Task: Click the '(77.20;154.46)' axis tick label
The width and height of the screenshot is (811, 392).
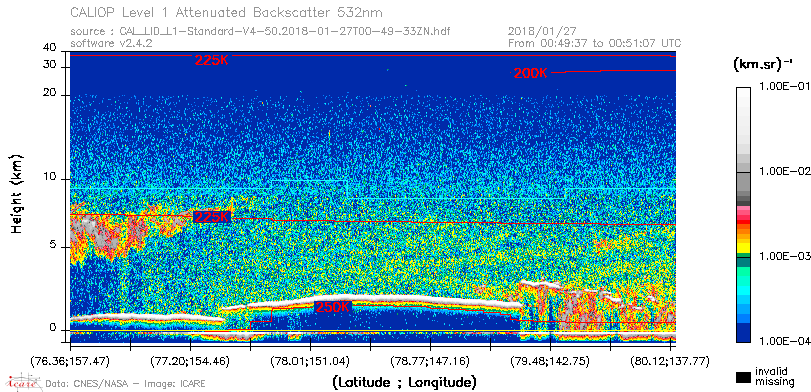Action: click(x=190, y=360)
